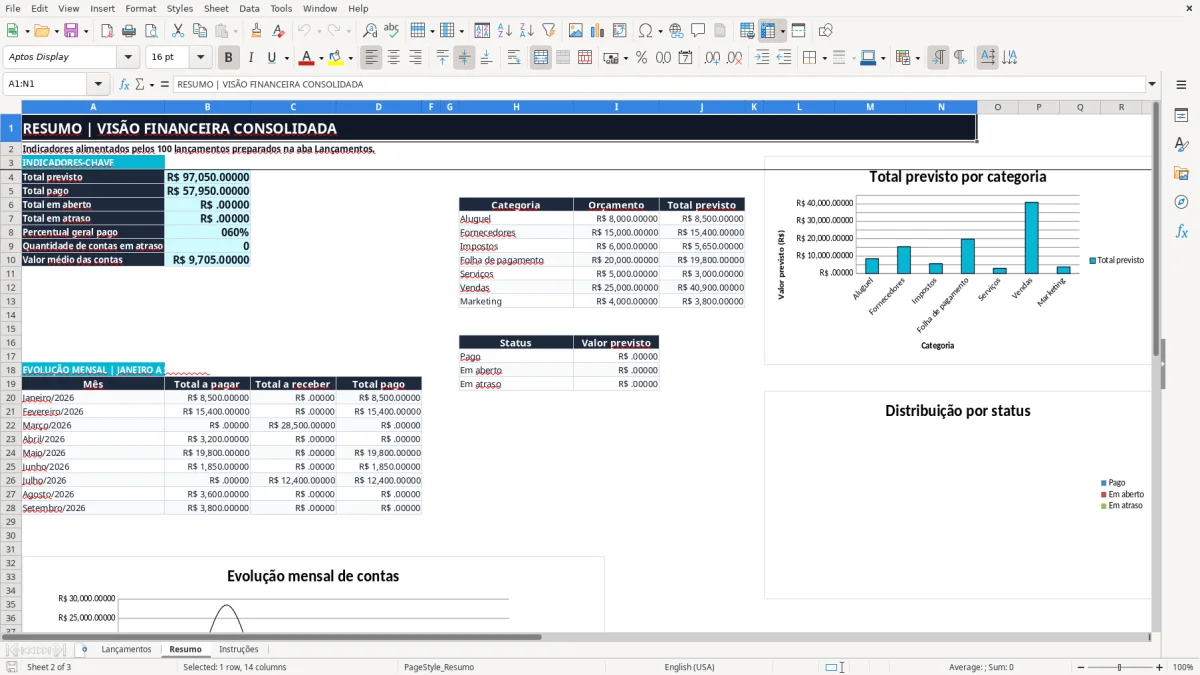Viewport: 1200px width, 675px height.
Task: Open the font size dropdown
Action: pyautogui.click(x=201, y=58)
